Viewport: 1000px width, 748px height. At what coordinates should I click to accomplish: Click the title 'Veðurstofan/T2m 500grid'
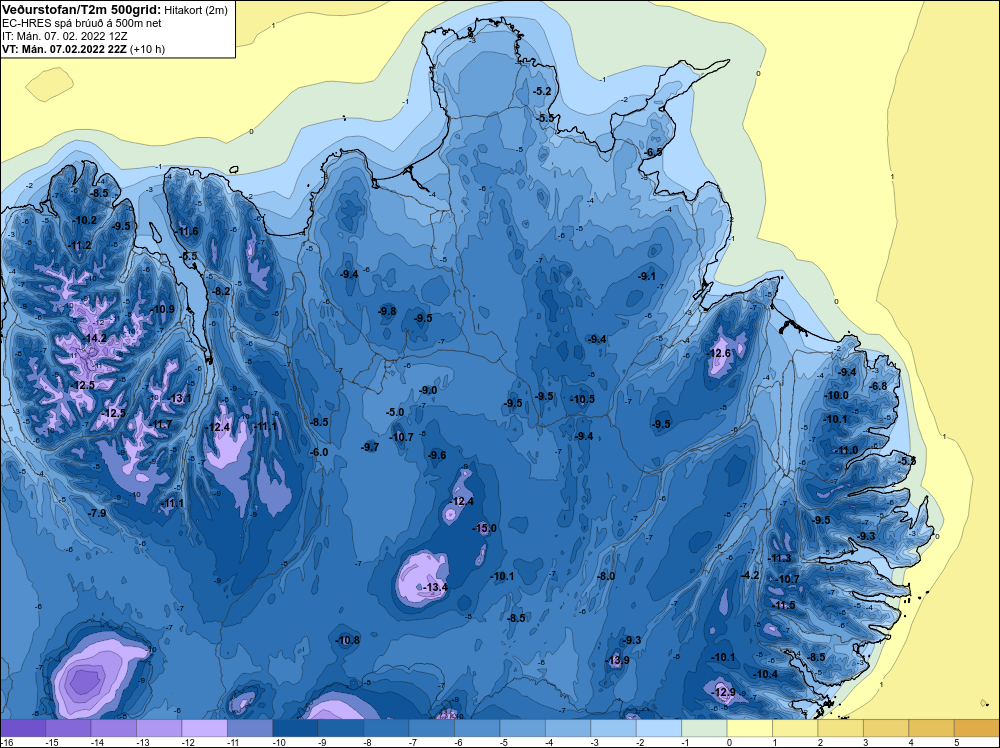81,10
